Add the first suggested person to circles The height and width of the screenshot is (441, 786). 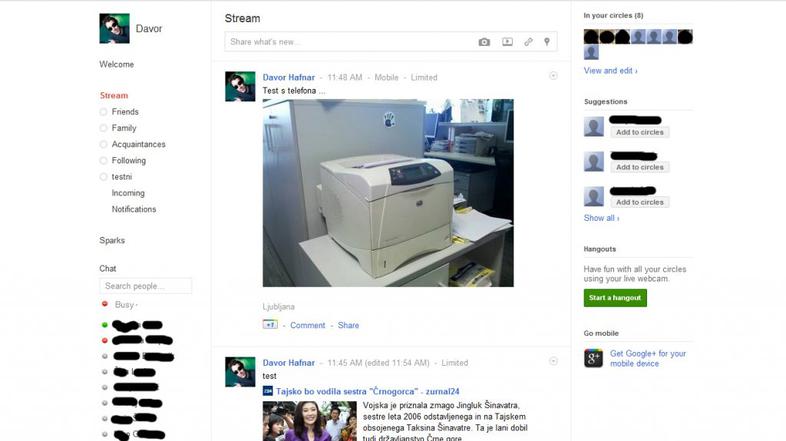[640, 132]
